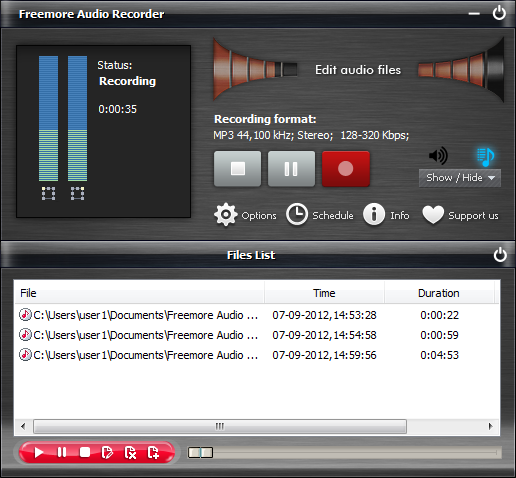Stop playback in the red player bar

(x=85, y=453)
